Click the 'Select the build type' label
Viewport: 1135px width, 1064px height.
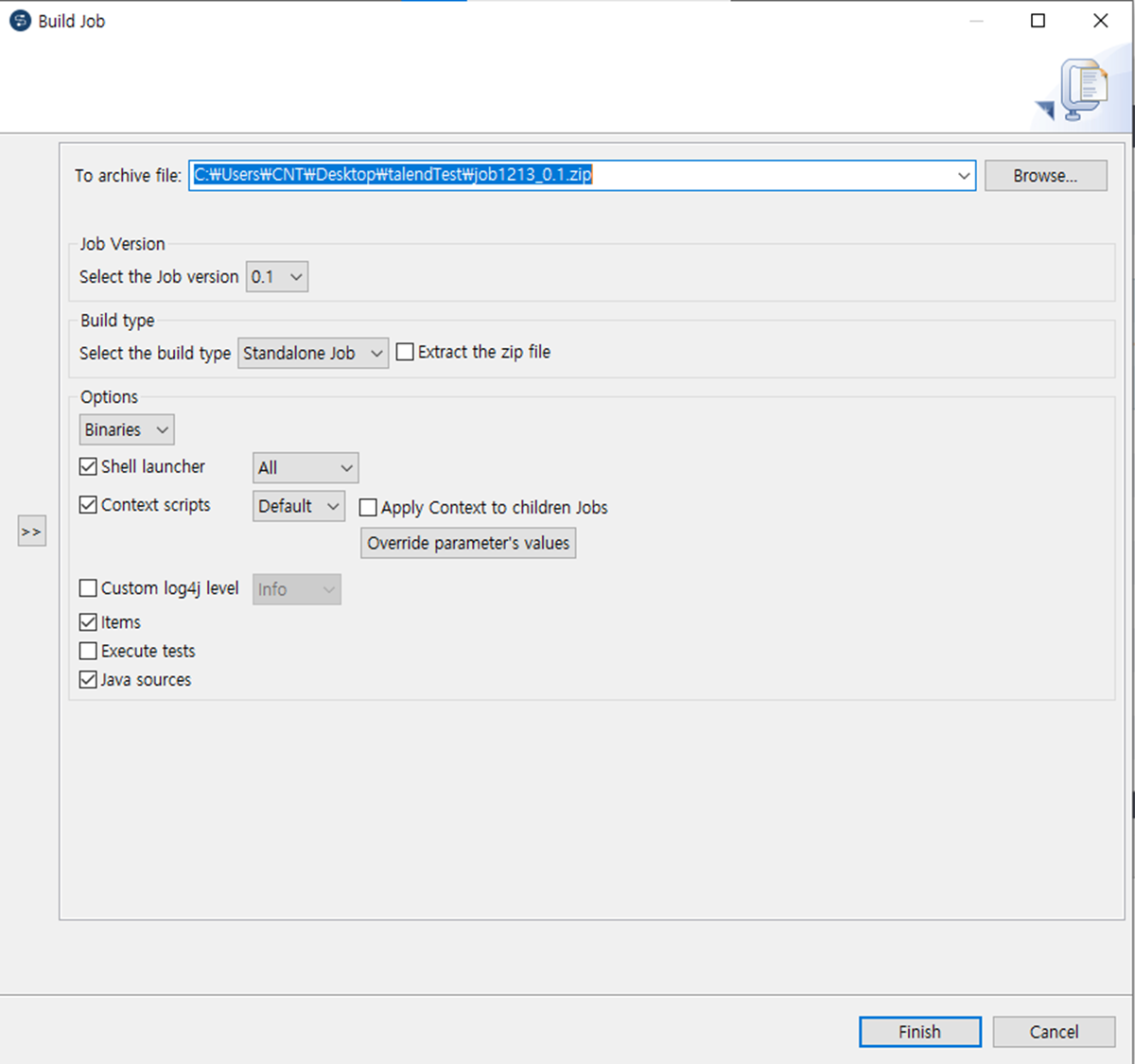pos(155,353)
